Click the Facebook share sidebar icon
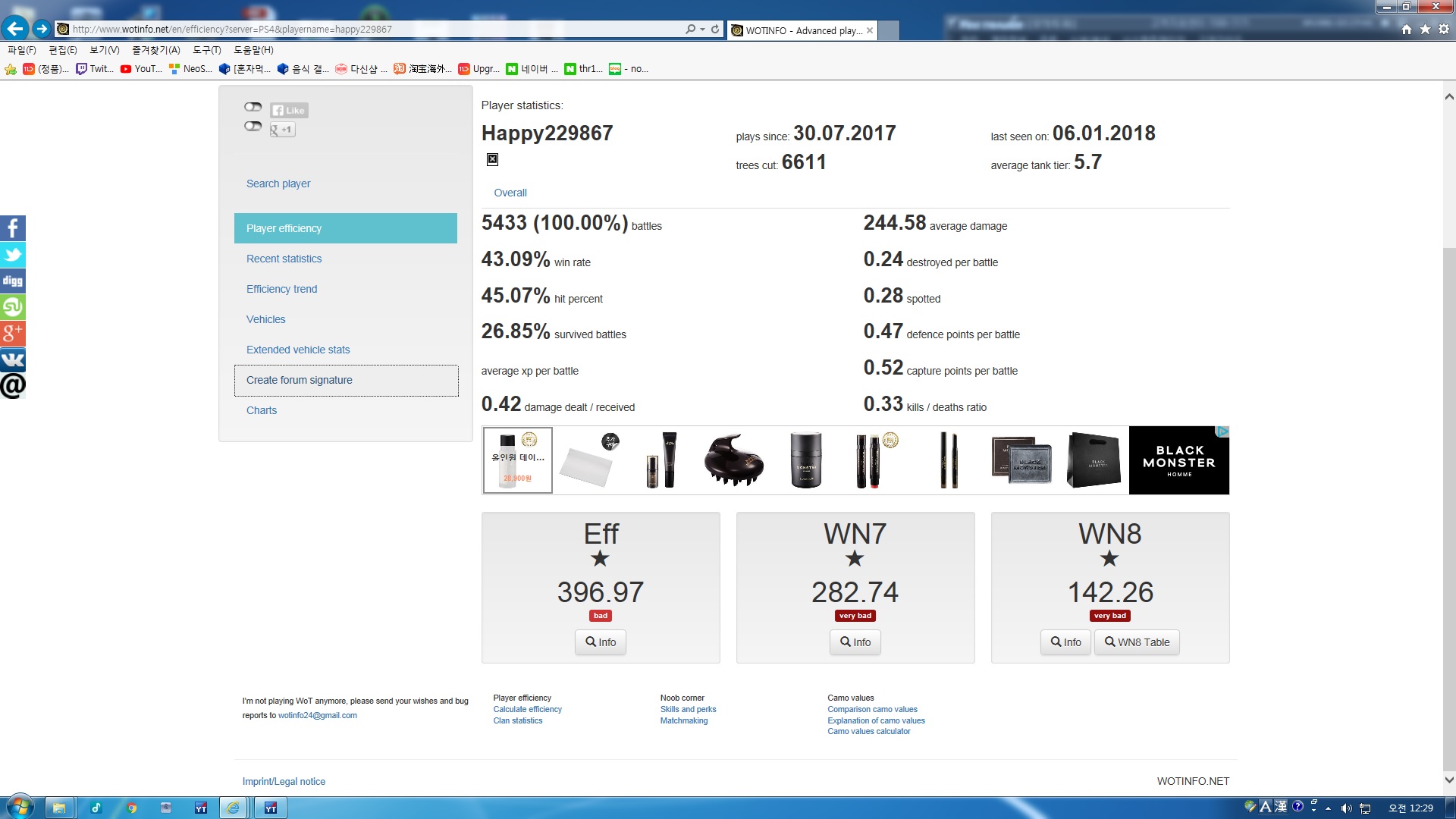Viewport: 1456px width, 819px height. click(x=13, y=228)
